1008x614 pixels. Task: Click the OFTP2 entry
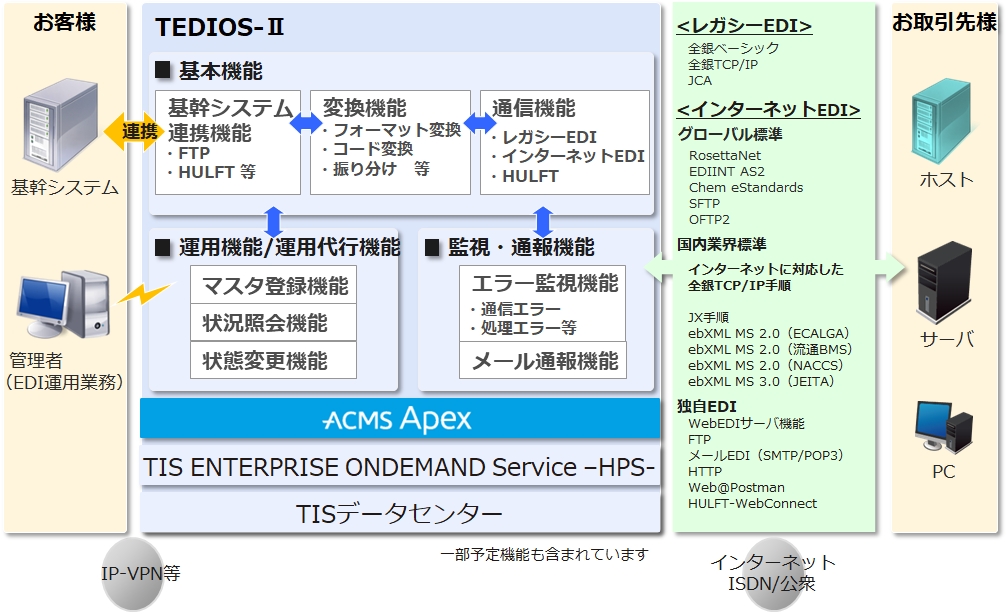[x=709, y=219]
